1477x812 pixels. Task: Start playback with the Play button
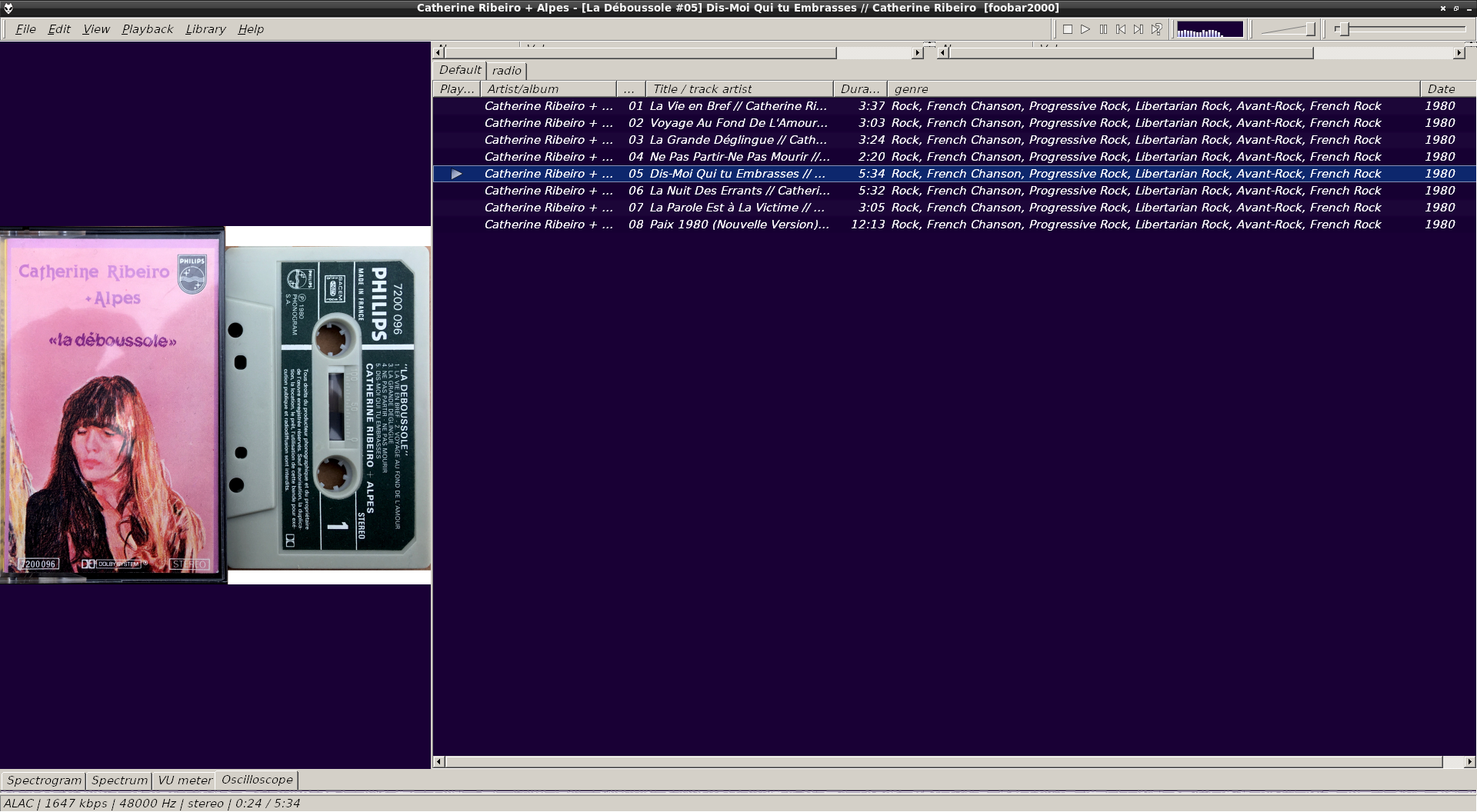(x=1085, y=29)
